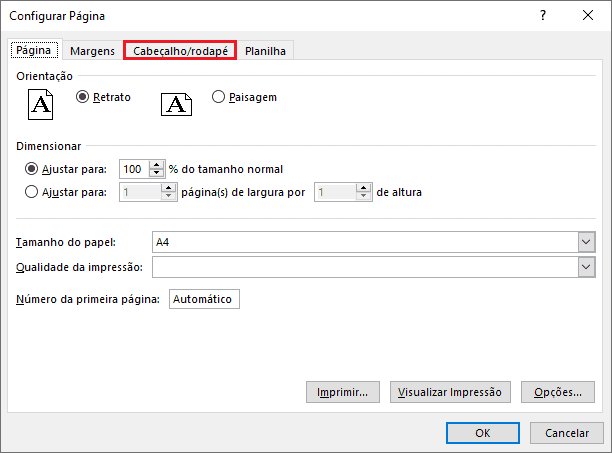Click the pages wide input field
The image size is (612, 453).
pyautogui.click(x=141, y=192)
